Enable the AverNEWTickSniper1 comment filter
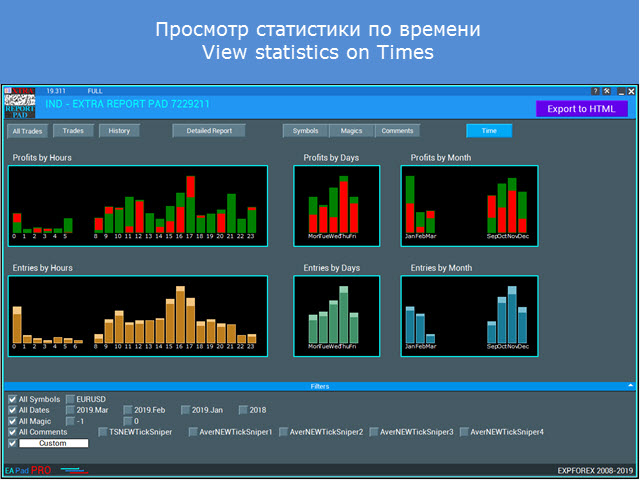Screen dimensions: 640x480 (193, 432)
